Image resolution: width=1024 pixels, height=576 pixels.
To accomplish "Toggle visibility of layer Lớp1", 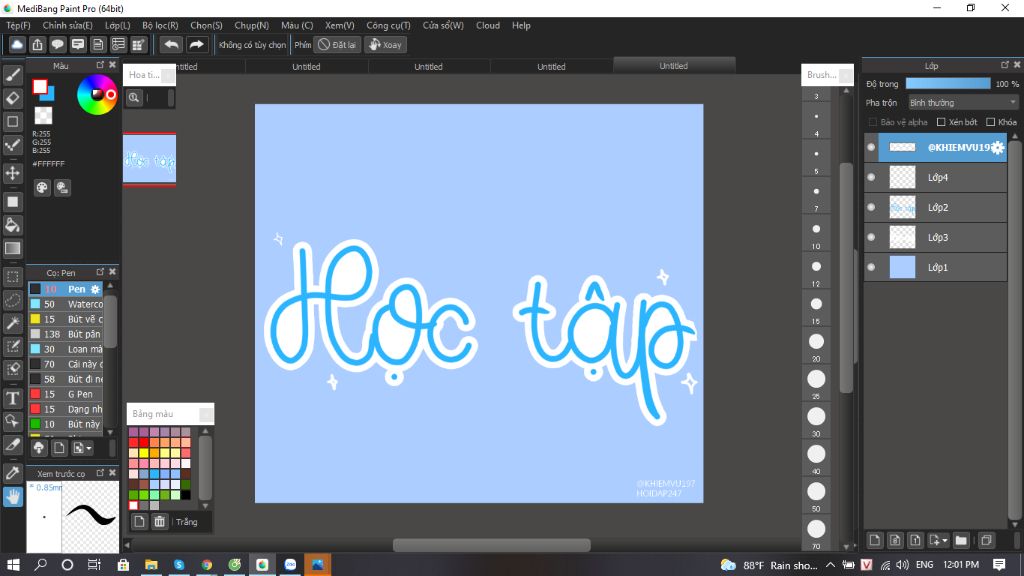I will [871, 267].
